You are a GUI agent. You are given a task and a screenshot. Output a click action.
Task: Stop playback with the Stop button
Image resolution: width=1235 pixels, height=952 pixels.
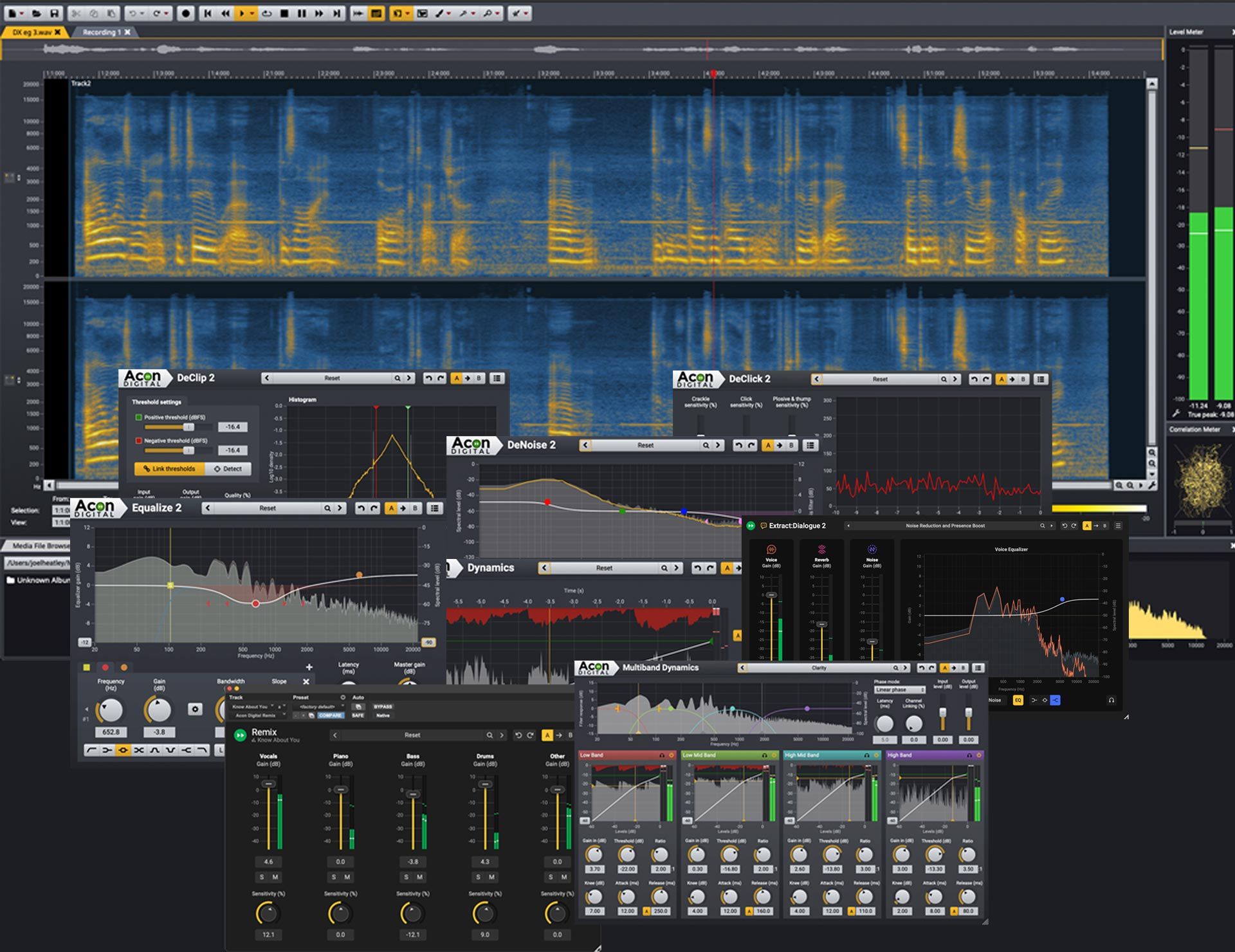[x=284, y=13]
